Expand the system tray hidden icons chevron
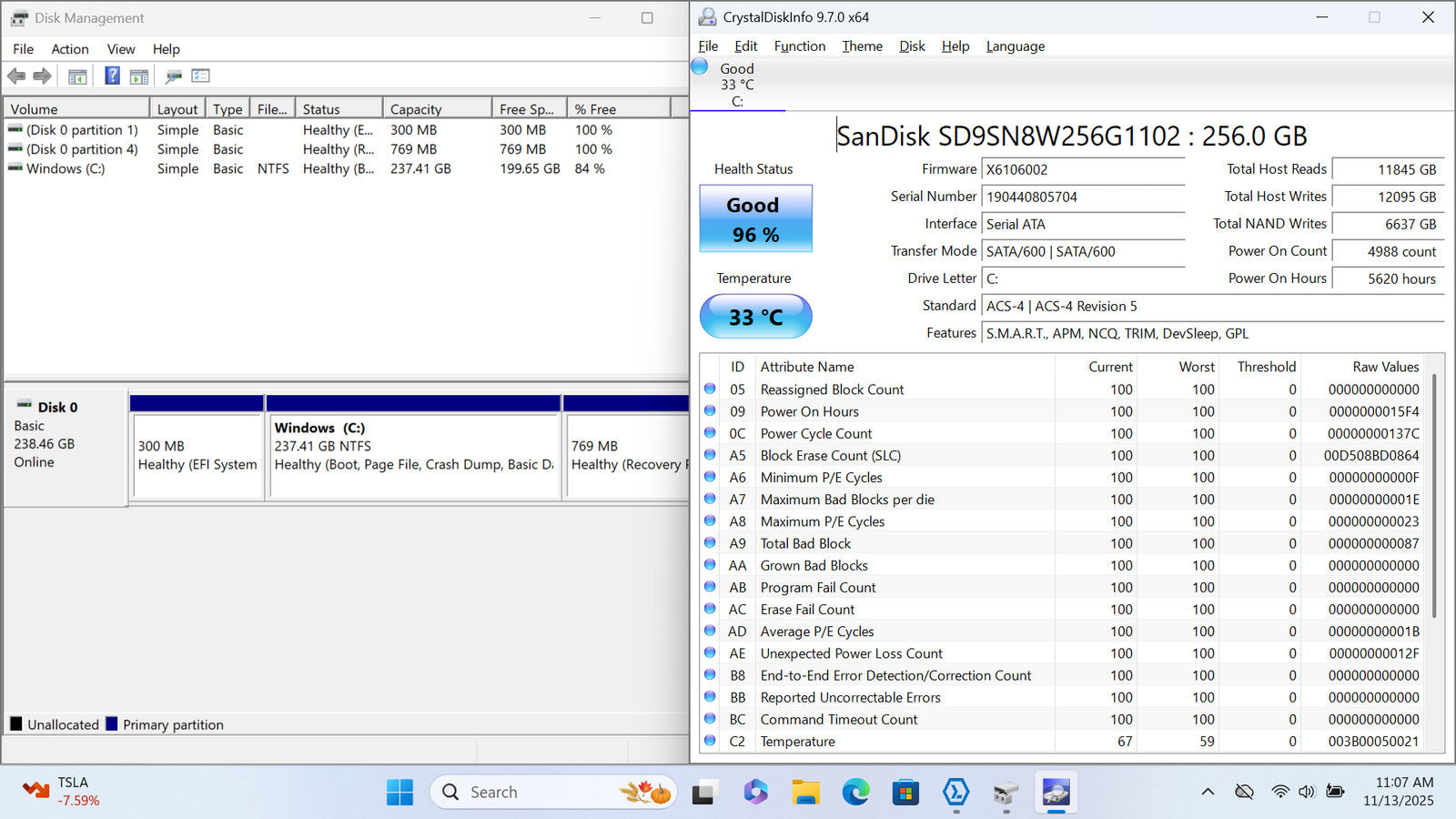The height and width of the screenshot is (819, 1456). coord(1208,792)
